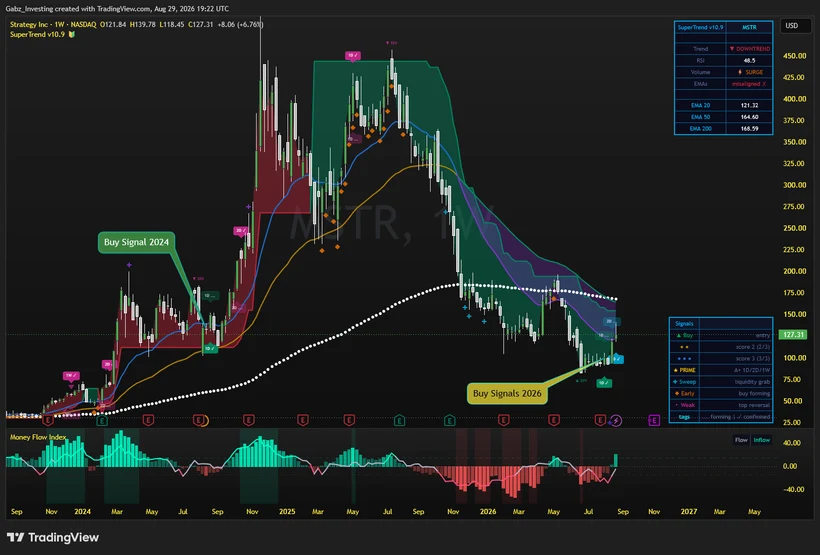The image size is (820, 555).
Task: Click the EMA 20 value 121.32
Action: (749, 105)
